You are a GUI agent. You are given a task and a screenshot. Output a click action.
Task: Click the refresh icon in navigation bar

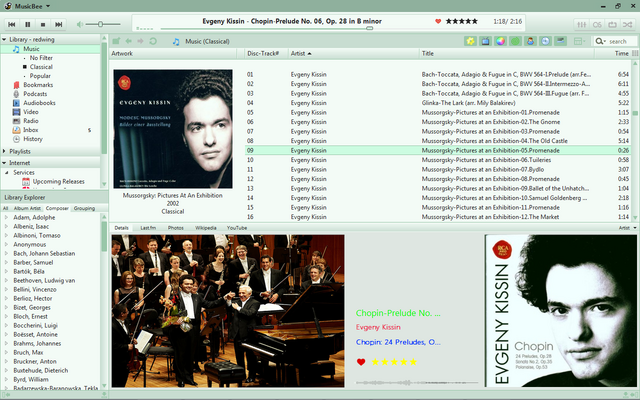tap(153, 41)
